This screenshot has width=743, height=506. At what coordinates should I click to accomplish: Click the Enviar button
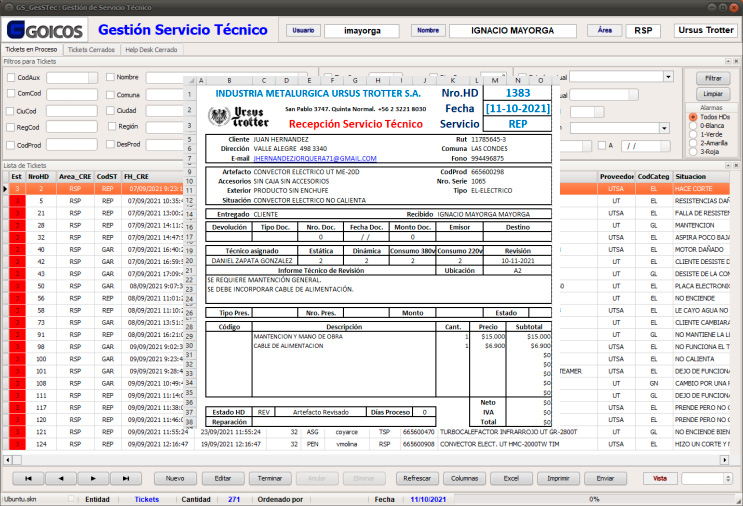coord(605,479)
